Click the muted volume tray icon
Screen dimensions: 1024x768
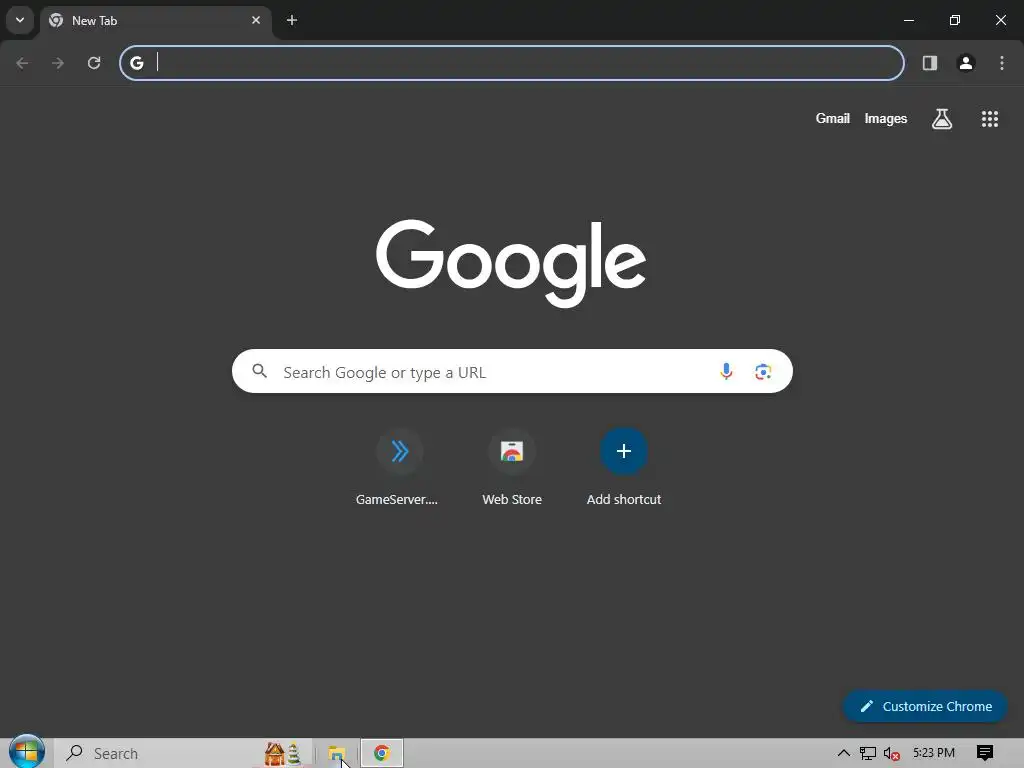coord(891,754)
